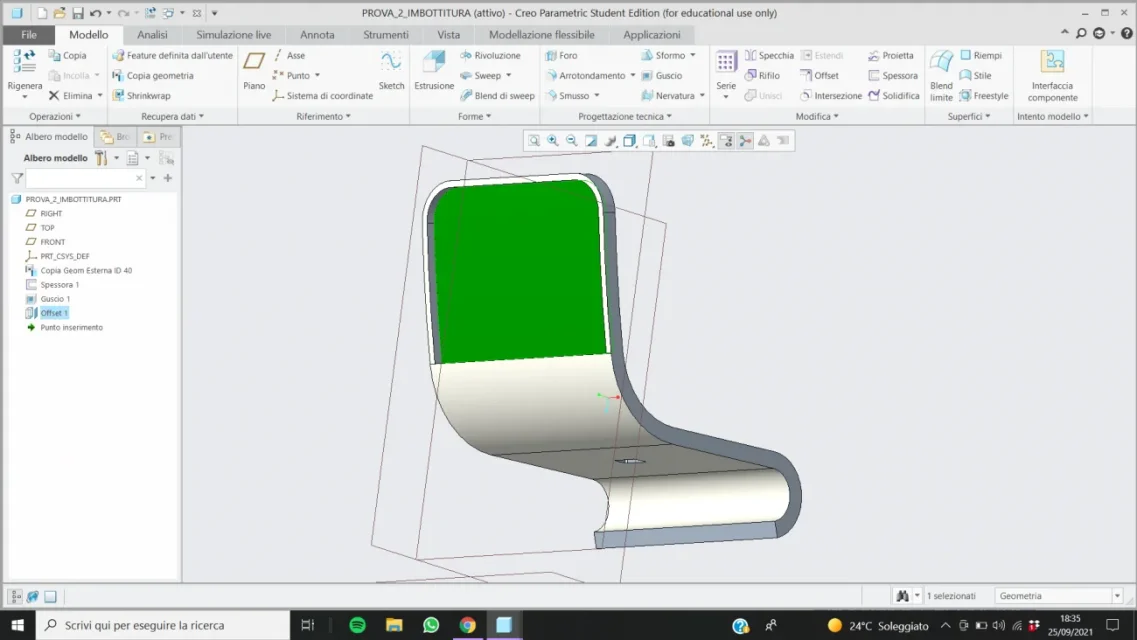Click the Windows search box
Image resolution: width=1137 pixels, height=640 pixels.
[x=163, y=625]
